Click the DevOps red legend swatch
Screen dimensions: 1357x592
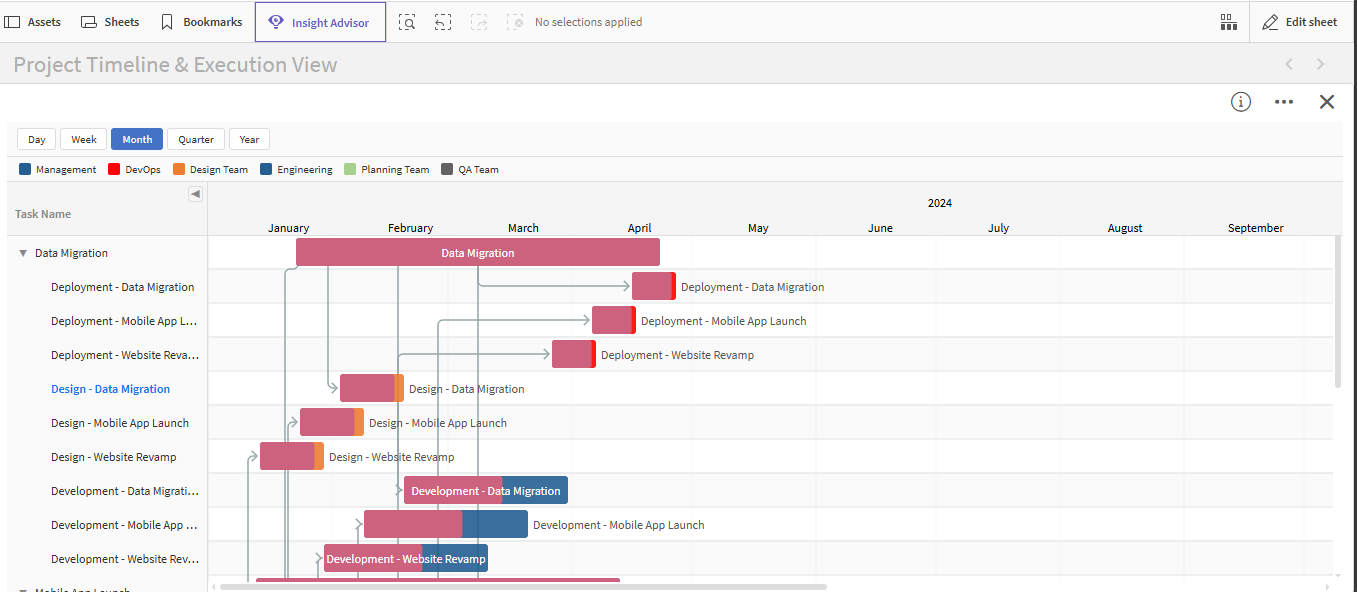[114, 170]
